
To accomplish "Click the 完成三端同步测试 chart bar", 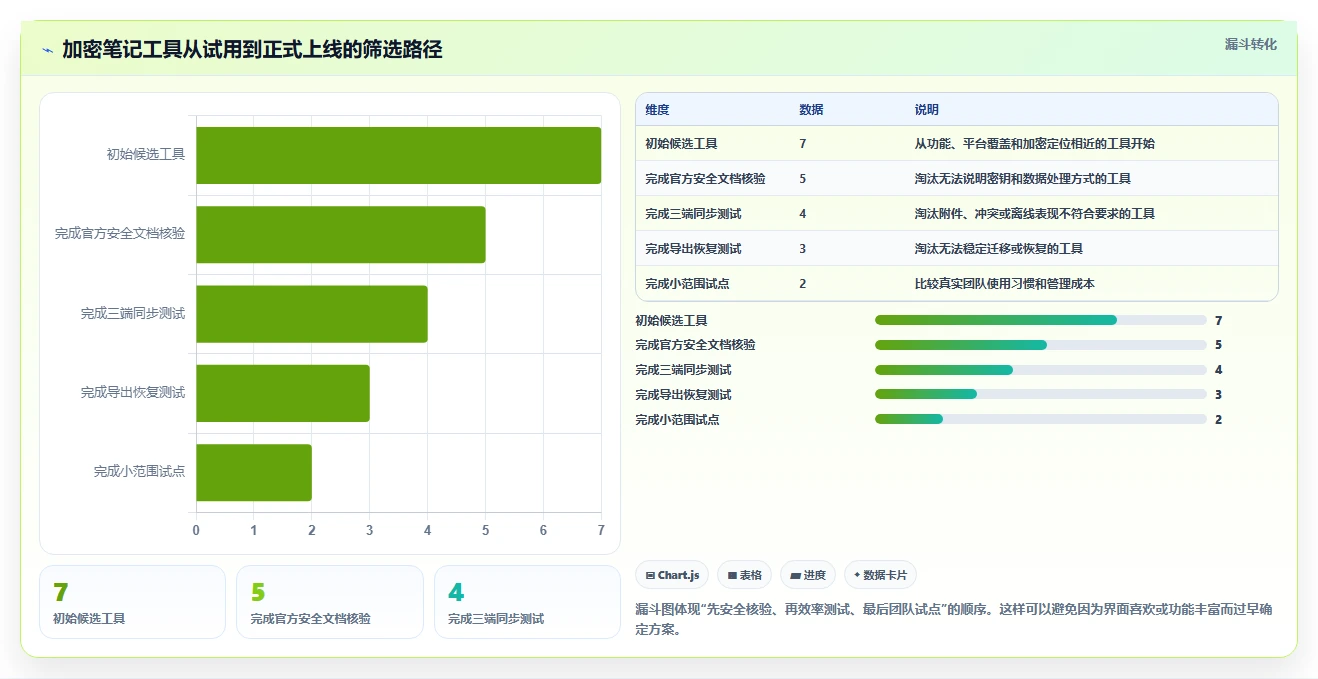I will (x=311, y=314).
